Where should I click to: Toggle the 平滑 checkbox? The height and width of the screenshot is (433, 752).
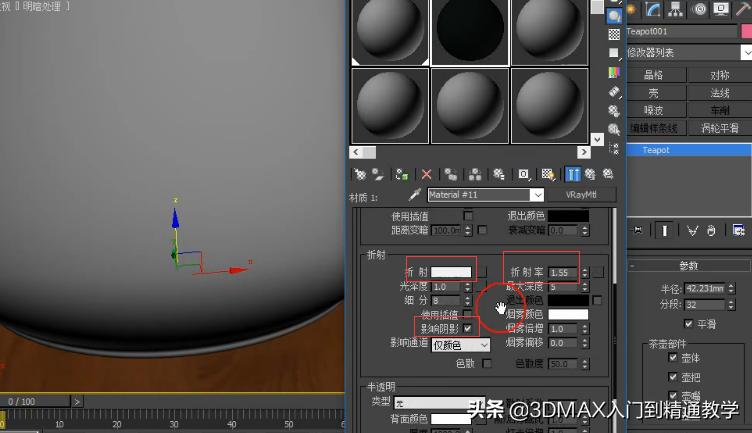point(689,324)
